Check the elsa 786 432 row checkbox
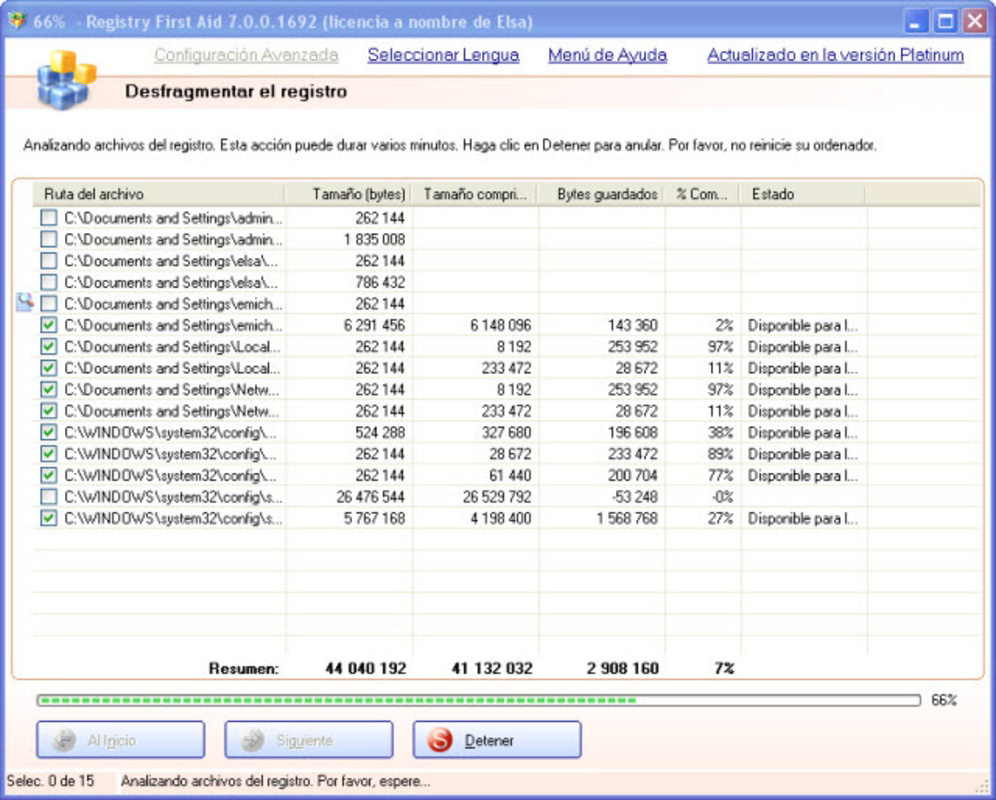Screen dimensions: 996x800 point(48,282)
